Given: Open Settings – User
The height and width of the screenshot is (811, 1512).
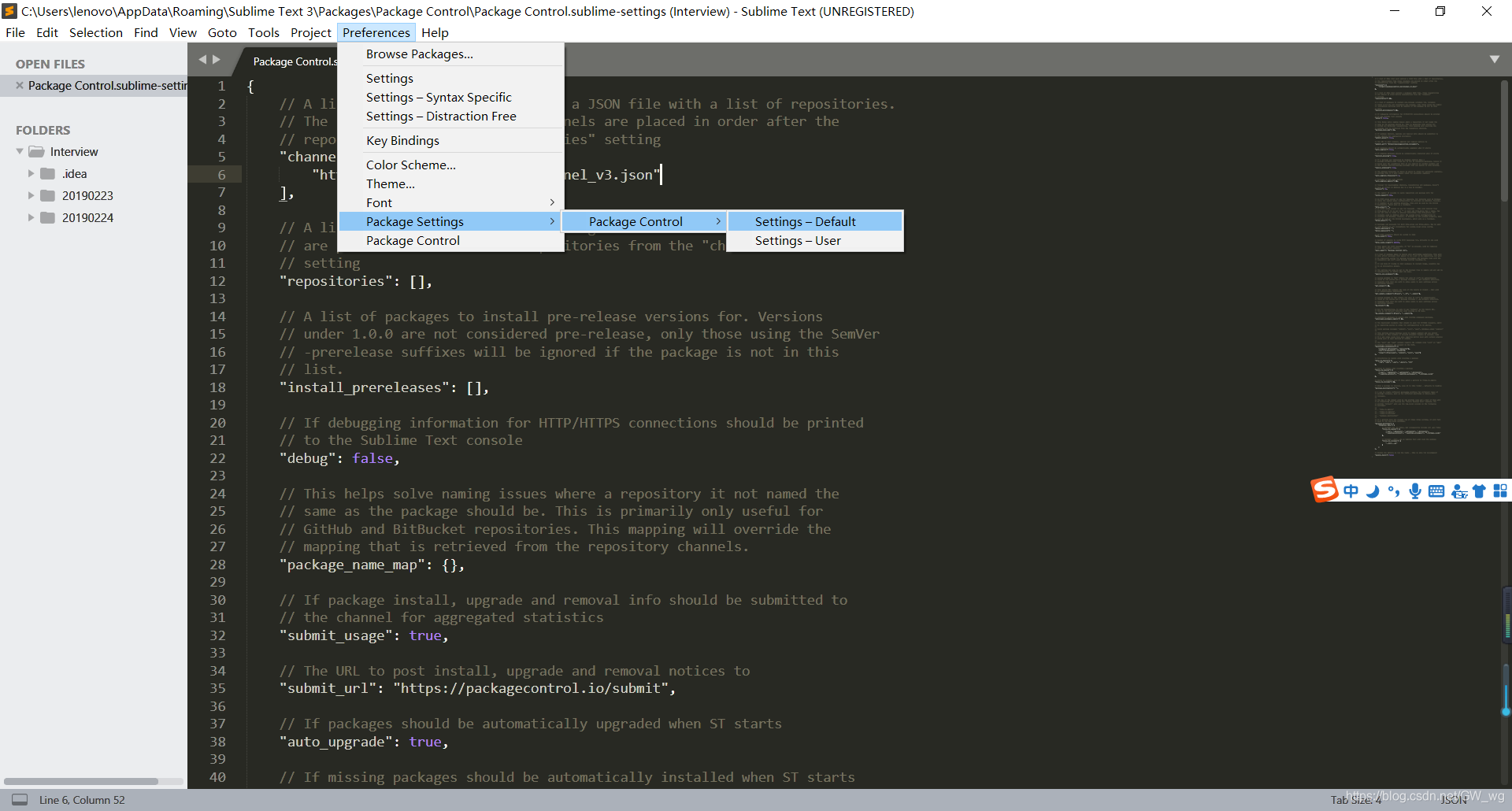Looking at the screenshot, I should [x=815, y=240].
